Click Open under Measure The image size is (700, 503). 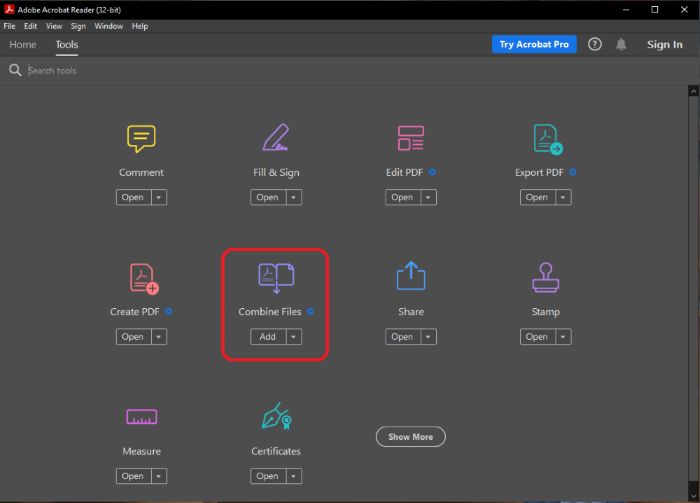pyautogui.click(x=133, y=476)
